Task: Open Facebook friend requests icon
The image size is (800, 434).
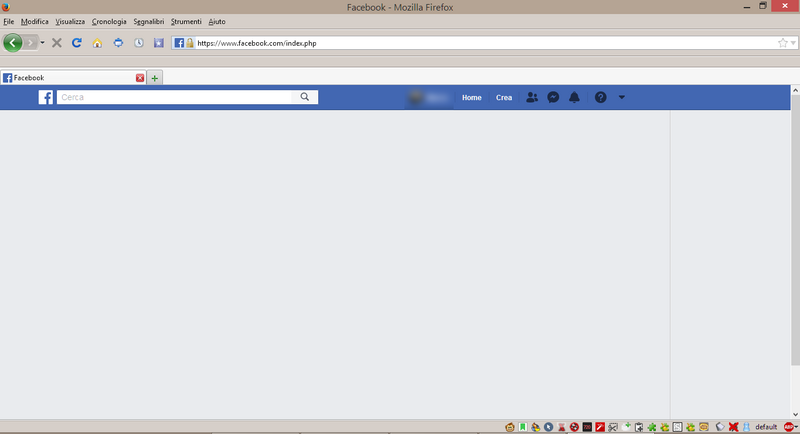Action: click(x=532, y=97)
